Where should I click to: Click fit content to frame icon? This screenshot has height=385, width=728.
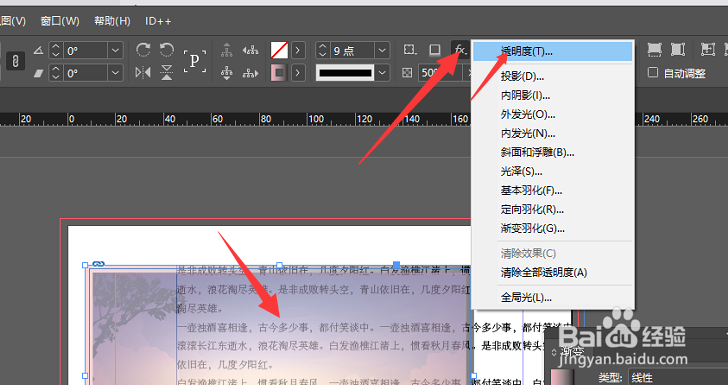(x=708, y=49)
